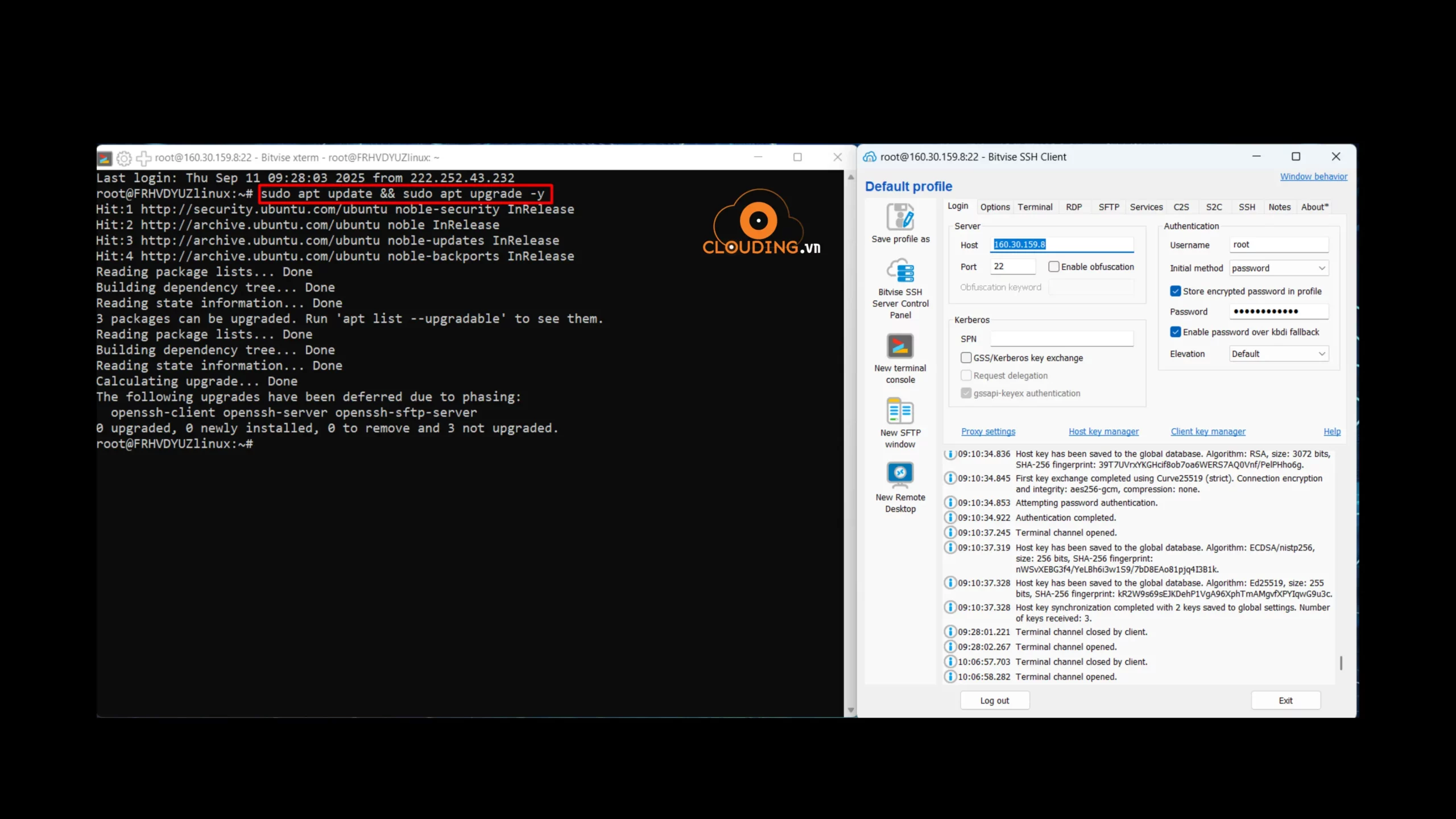
Task: Toggle Store encrypted password in profile
Action: [x=1176, y=291]
